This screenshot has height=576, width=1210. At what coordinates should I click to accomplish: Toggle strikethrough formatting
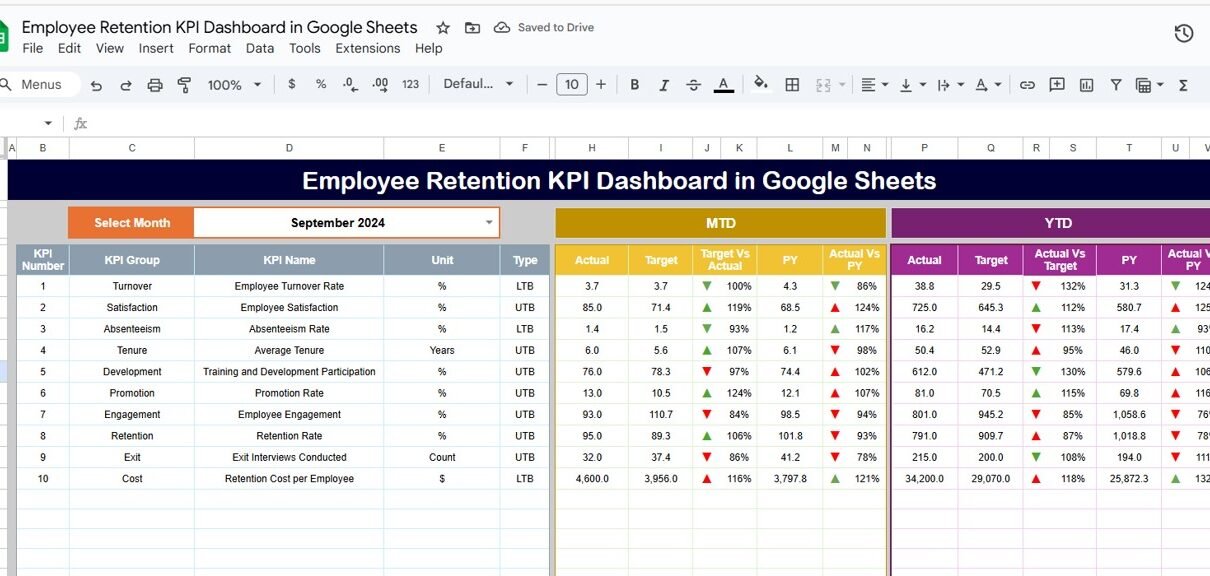(694, 85)
